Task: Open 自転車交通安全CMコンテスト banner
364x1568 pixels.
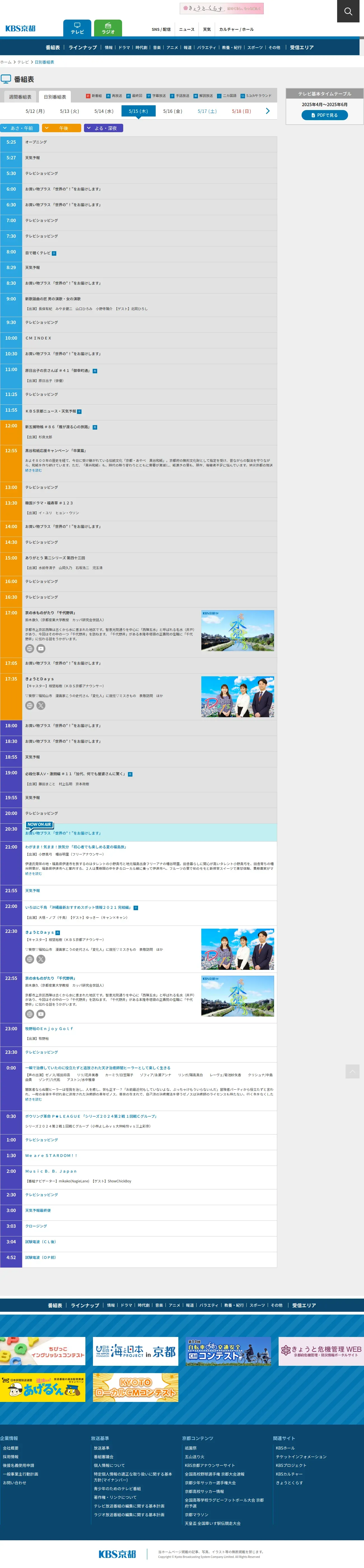Action: pos(228,1352)
